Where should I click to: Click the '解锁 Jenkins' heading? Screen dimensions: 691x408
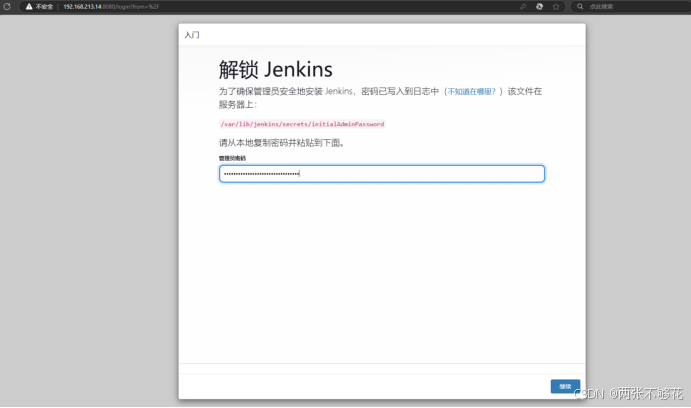click(276, 70)
